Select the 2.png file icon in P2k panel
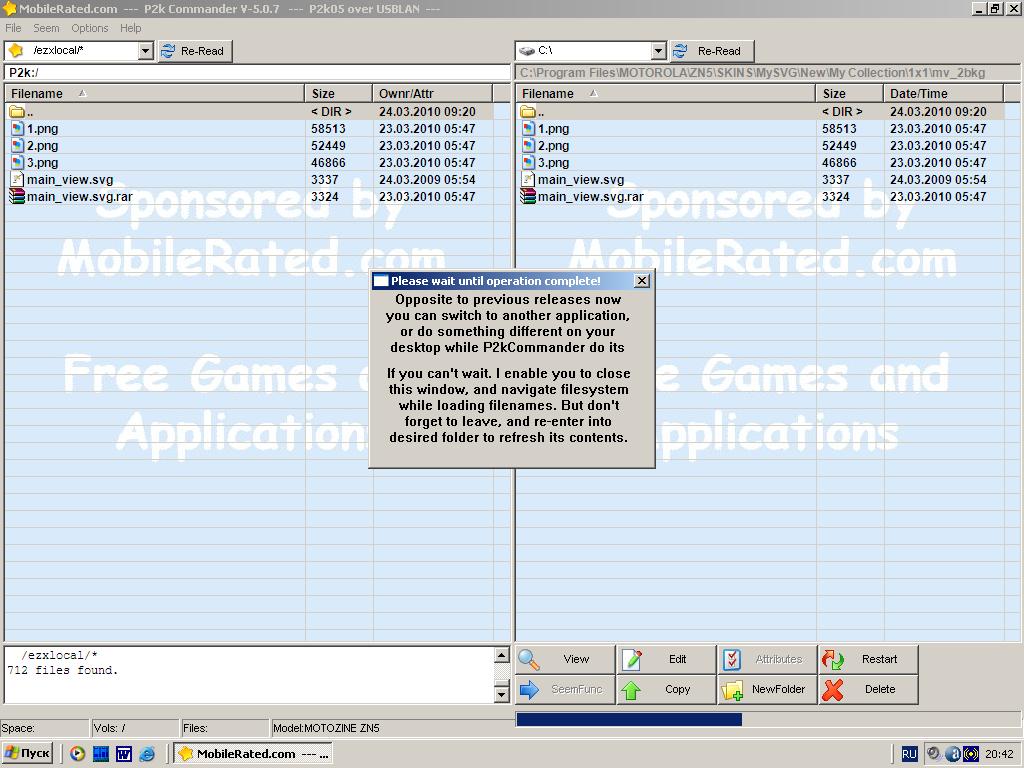 click(18, 146)
